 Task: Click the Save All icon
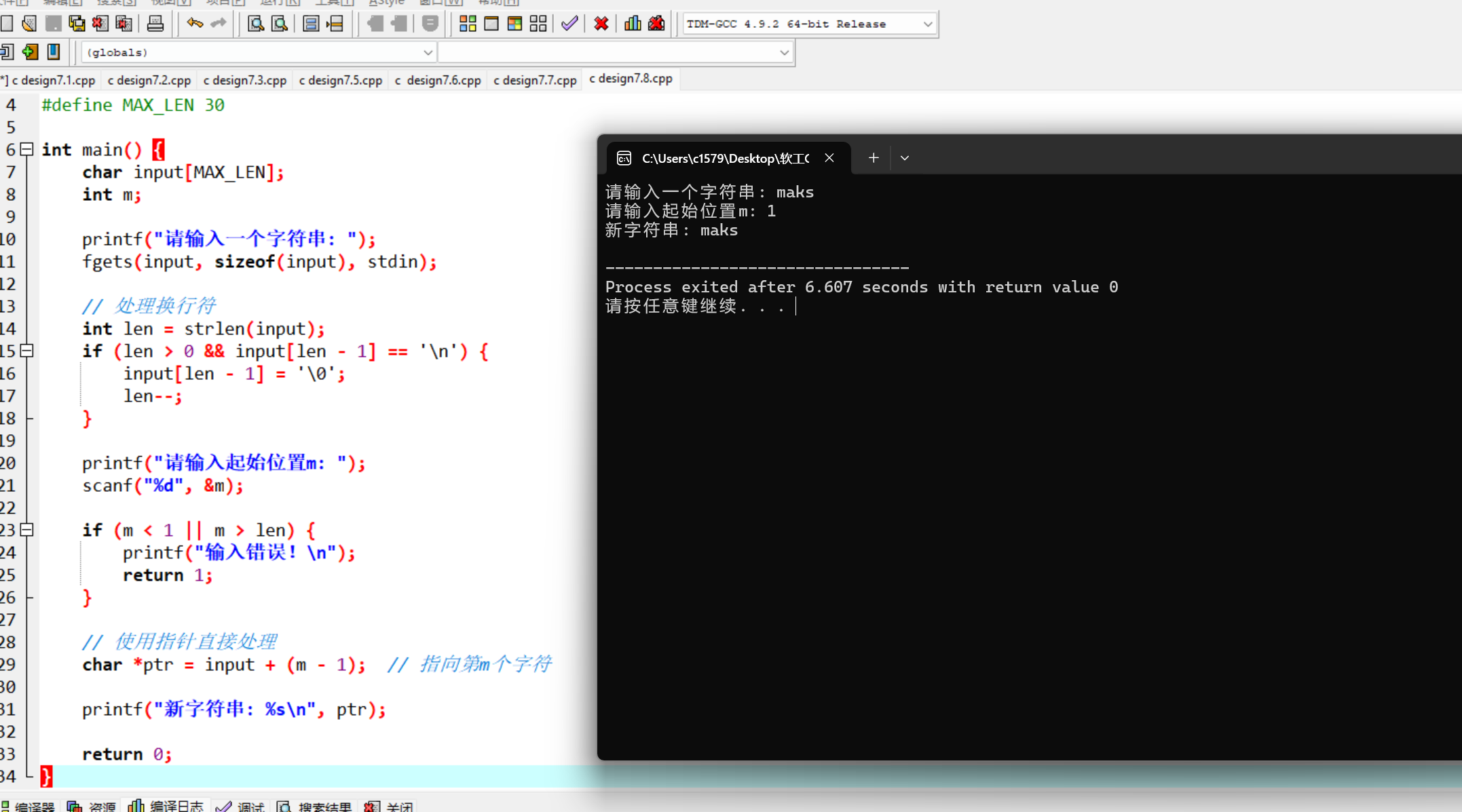(x=77, y=24)
